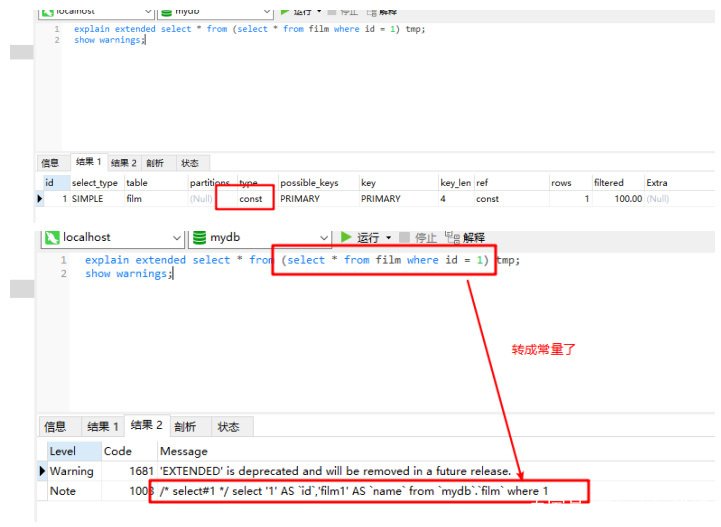
Task: Open the localhost connection dropdown
Action: [x=177, y=238]
